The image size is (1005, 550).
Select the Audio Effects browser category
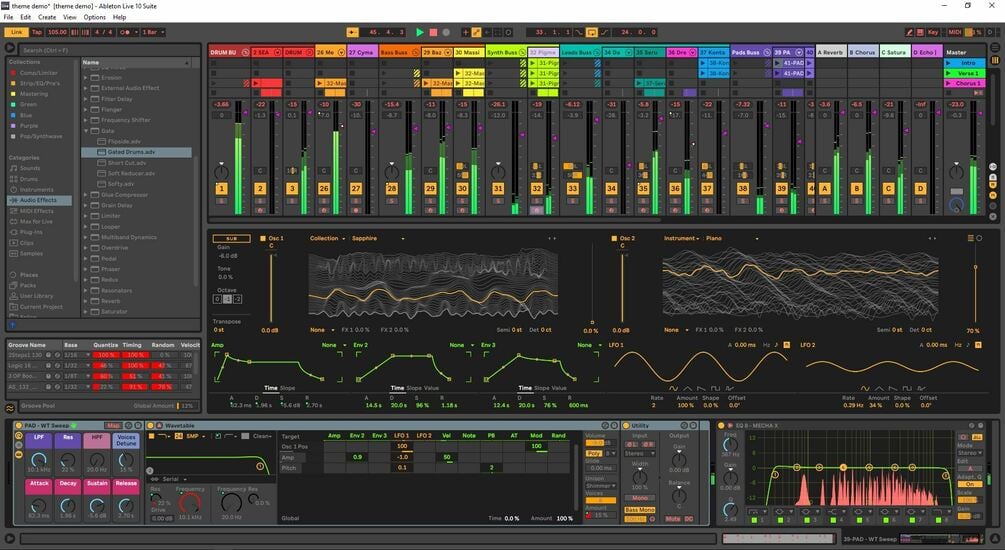38,200
